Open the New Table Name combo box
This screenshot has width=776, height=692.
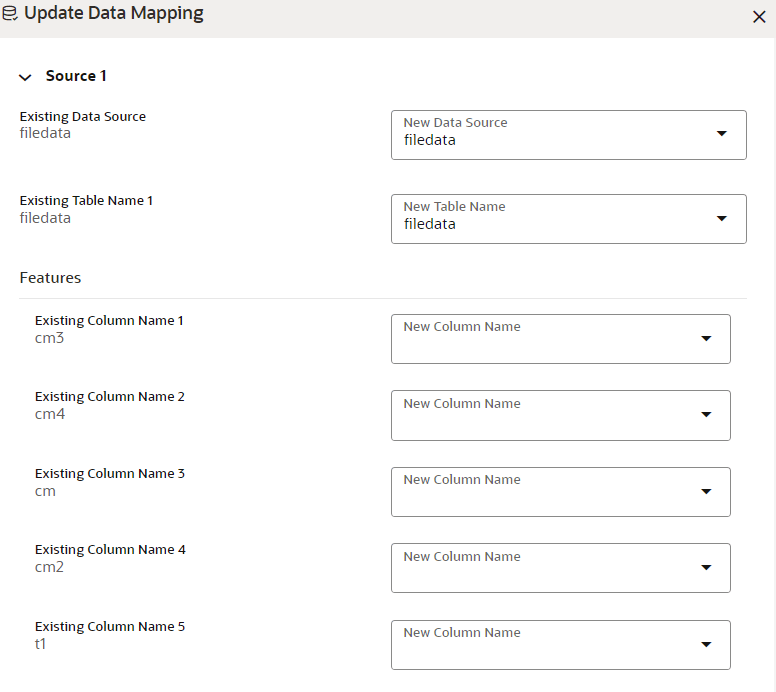(x=555, y=219)
